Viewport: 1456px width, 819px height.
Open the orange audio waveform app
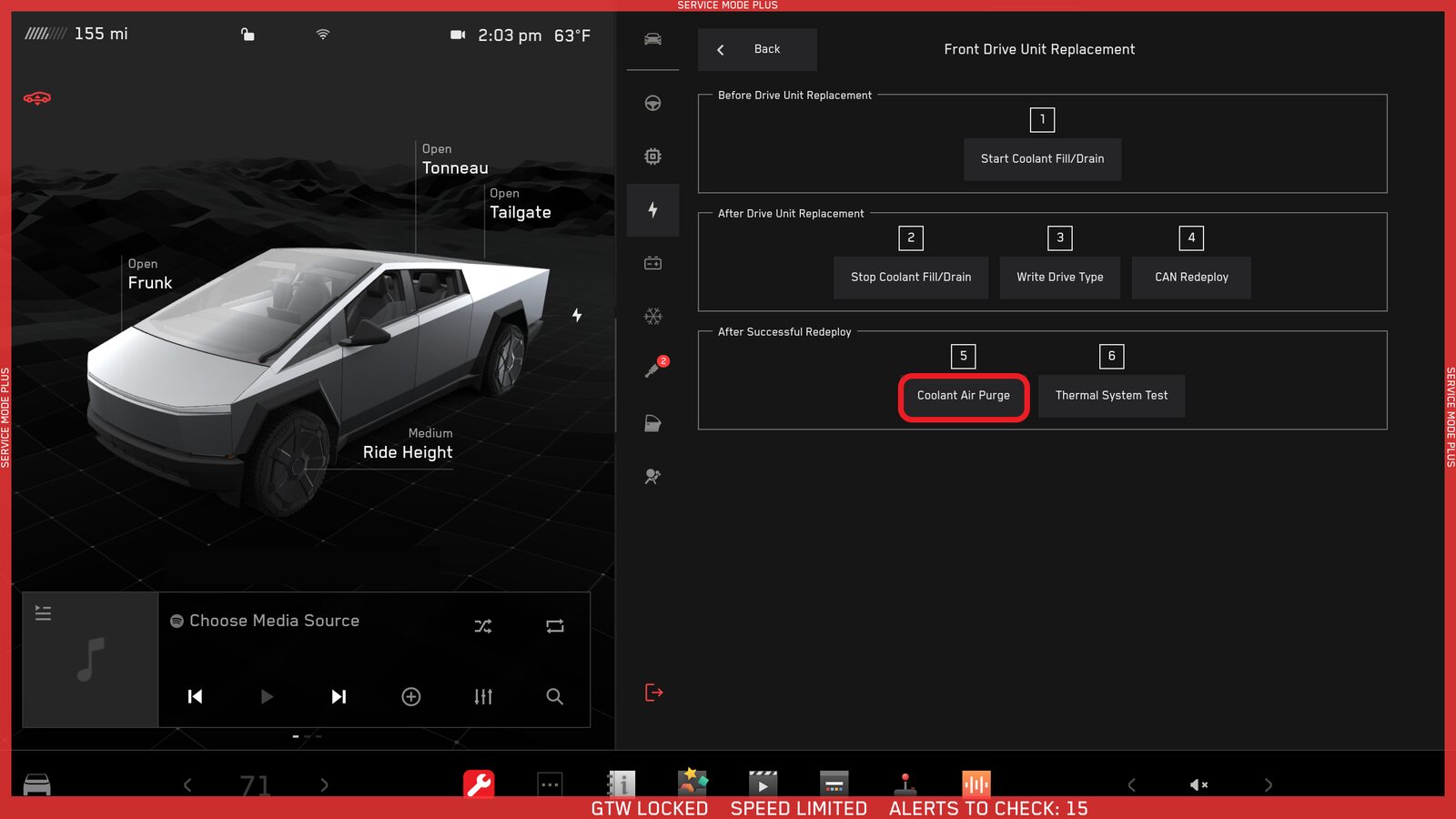(x=976, y=784)
